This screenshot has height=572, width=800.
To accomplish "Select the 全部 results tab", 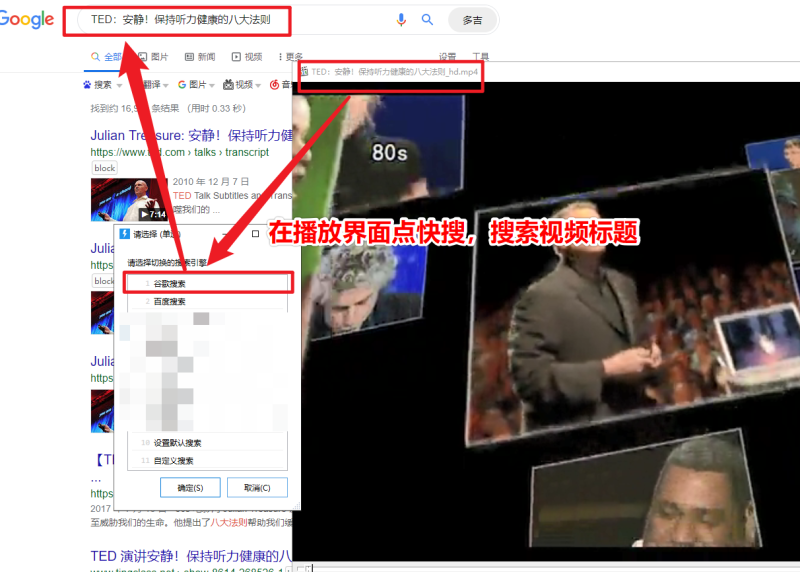I will (106, 57).
